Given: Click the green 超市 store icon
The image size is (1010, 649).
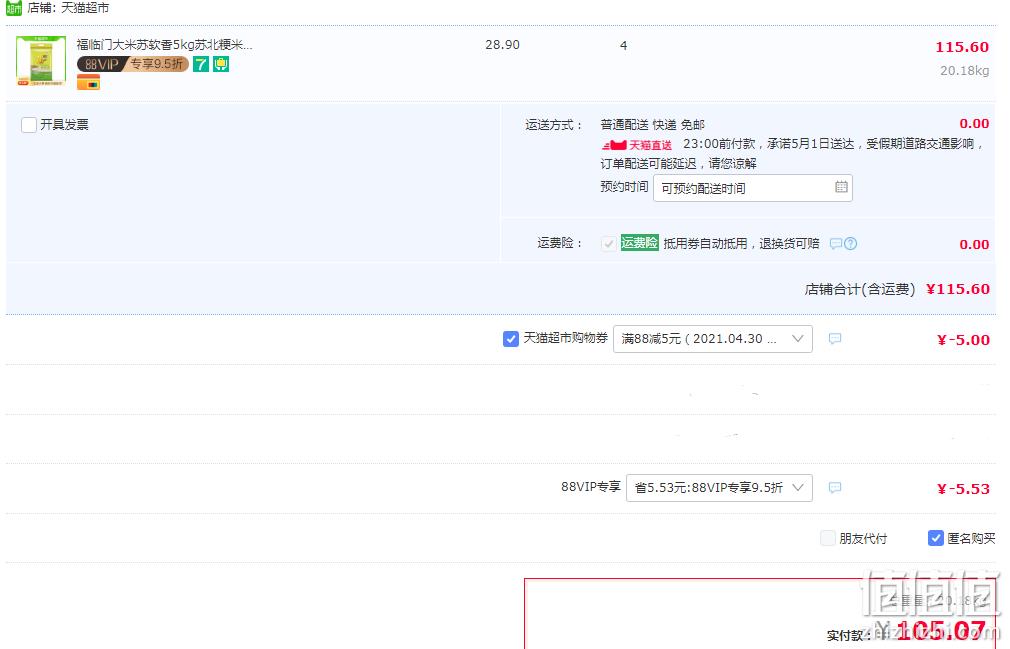Looking at the screenshot, I should click(14, 8).
